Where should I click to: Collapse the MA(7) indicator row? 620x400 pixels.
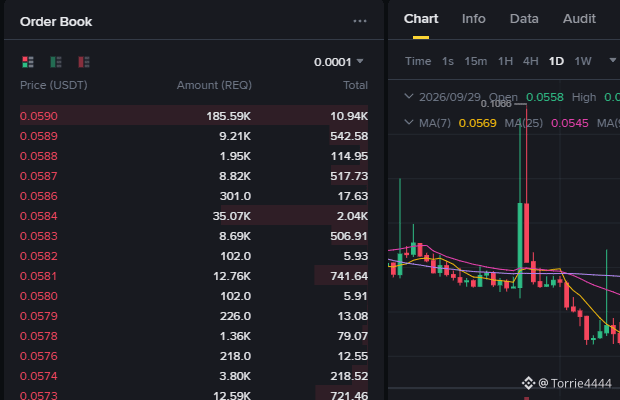(409, 123)
